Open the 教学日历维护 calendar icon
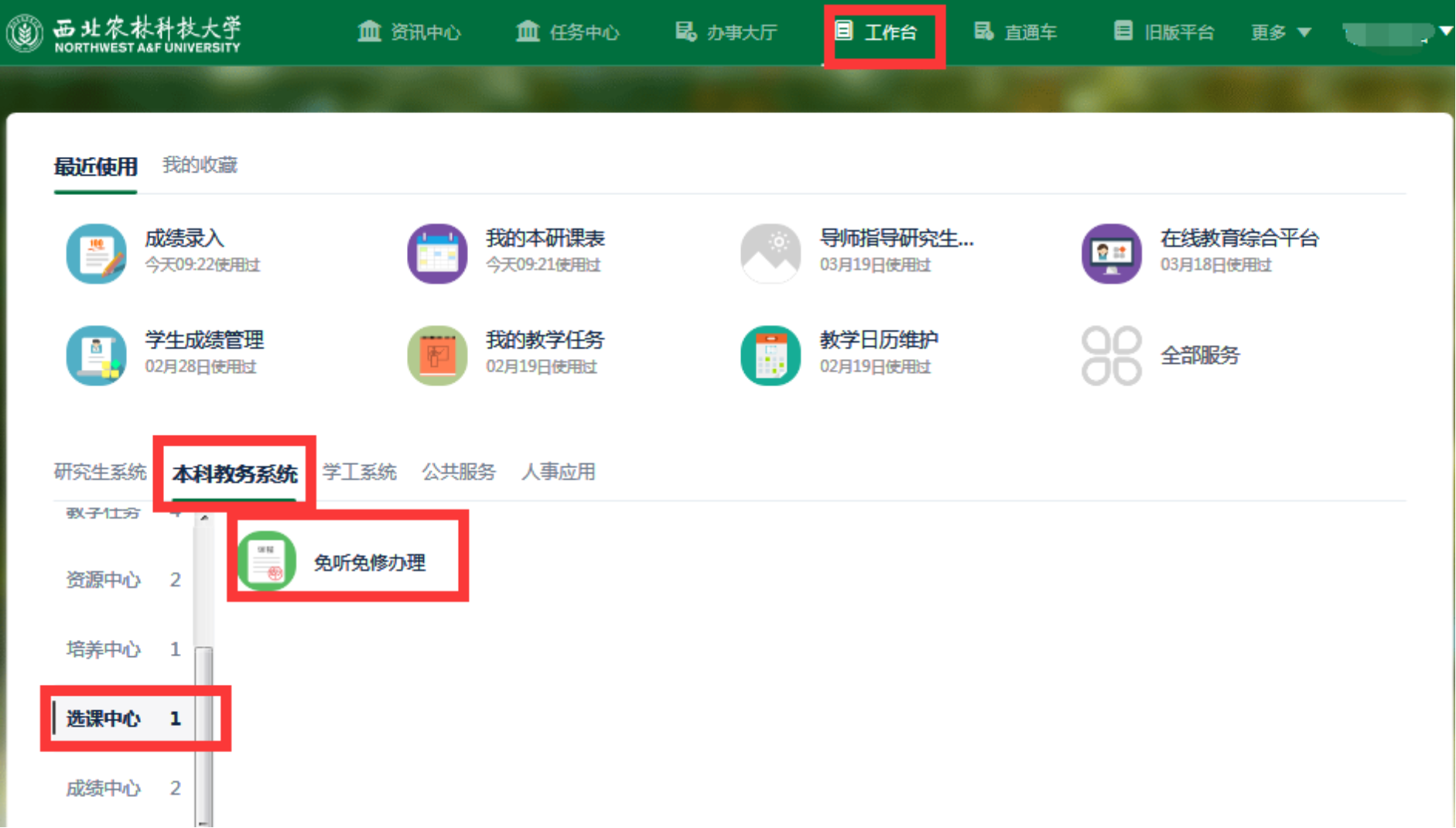 pyautogui.click(x=770, y=355)
